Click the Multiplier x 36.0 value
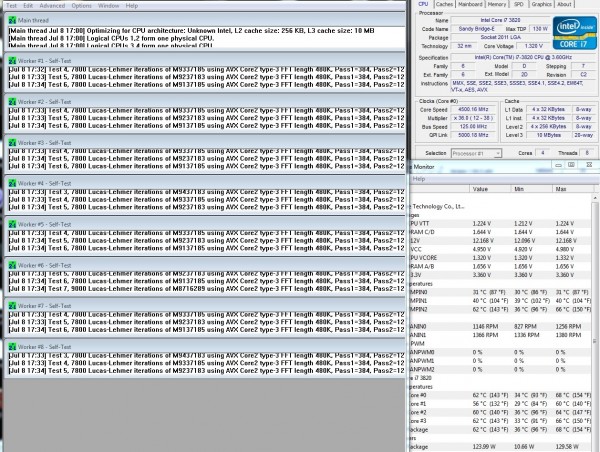600x452 pixels. (473, 118)
